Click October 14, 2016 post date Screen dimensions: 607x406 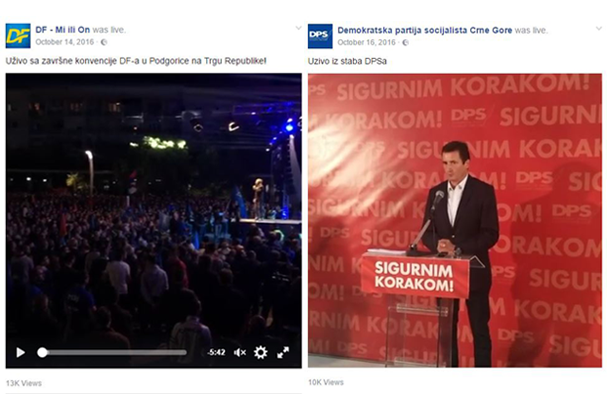point(65,42)
